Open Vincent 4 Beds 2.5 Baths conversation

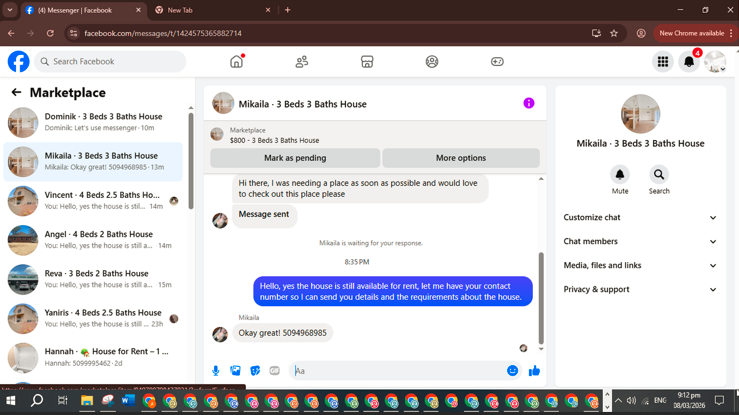(x=93, y=201)
